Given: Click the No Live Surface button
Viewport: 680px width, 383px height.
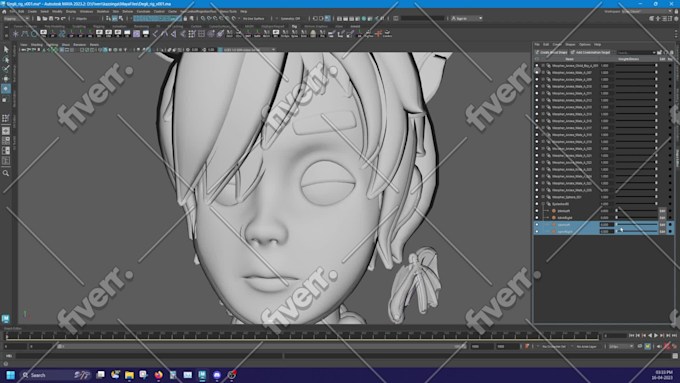Looking at the screenshot, I should tap(254, 19).
